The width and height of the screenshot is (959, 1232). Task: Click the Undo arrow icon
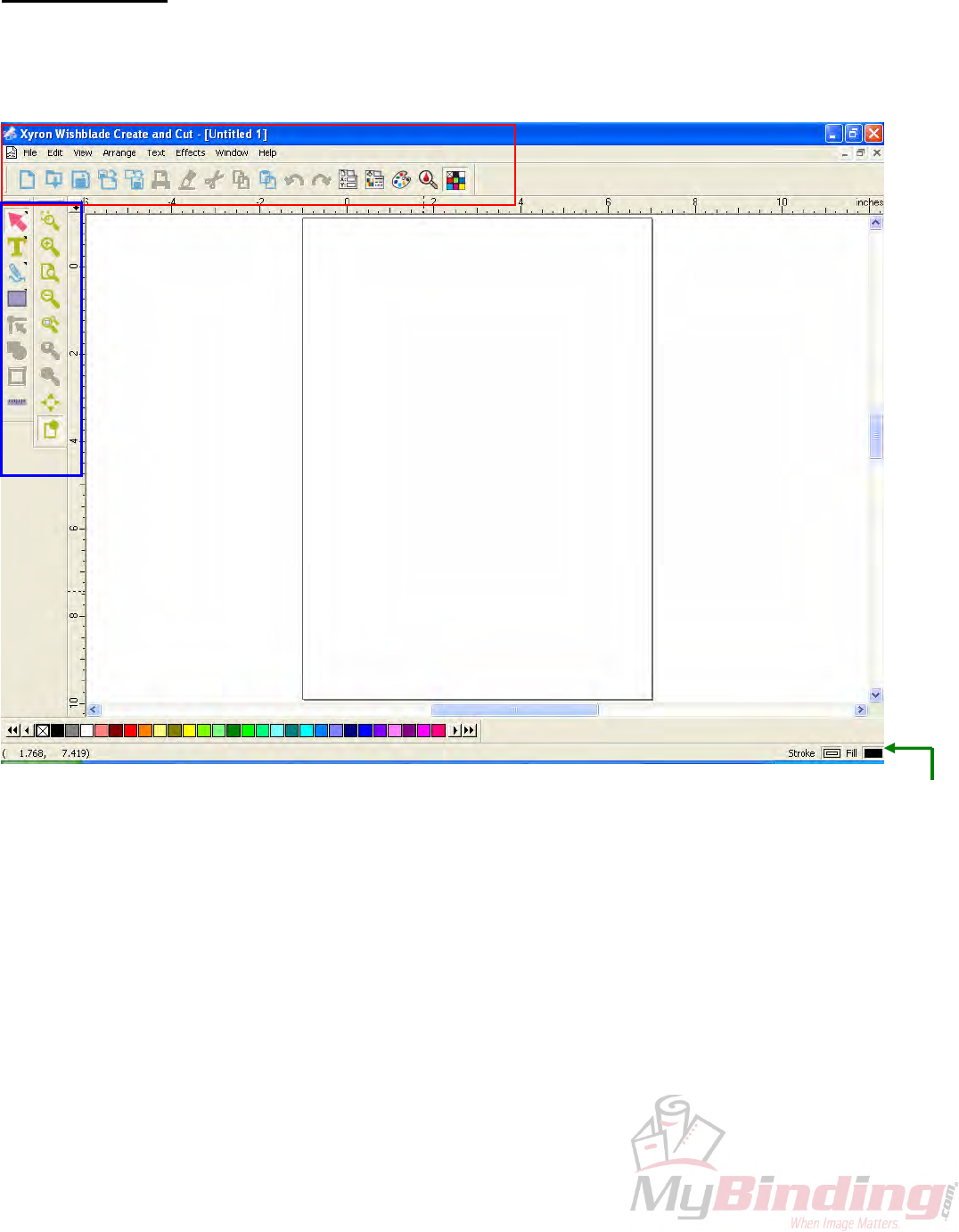(x=294, y=180)
